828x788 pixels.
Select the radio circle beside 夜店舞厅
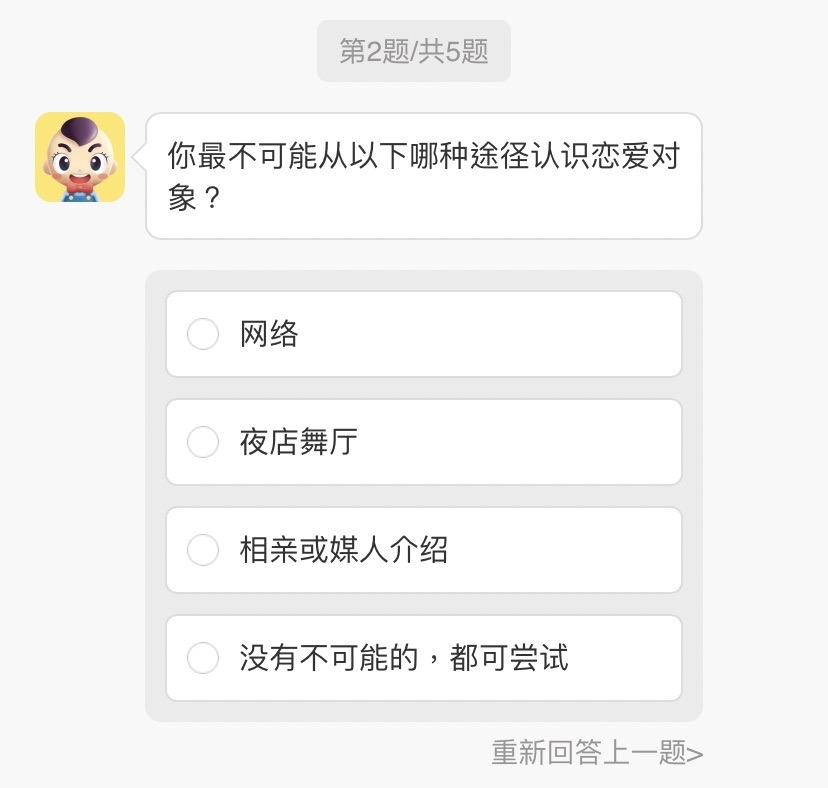(x=203, y=442)
